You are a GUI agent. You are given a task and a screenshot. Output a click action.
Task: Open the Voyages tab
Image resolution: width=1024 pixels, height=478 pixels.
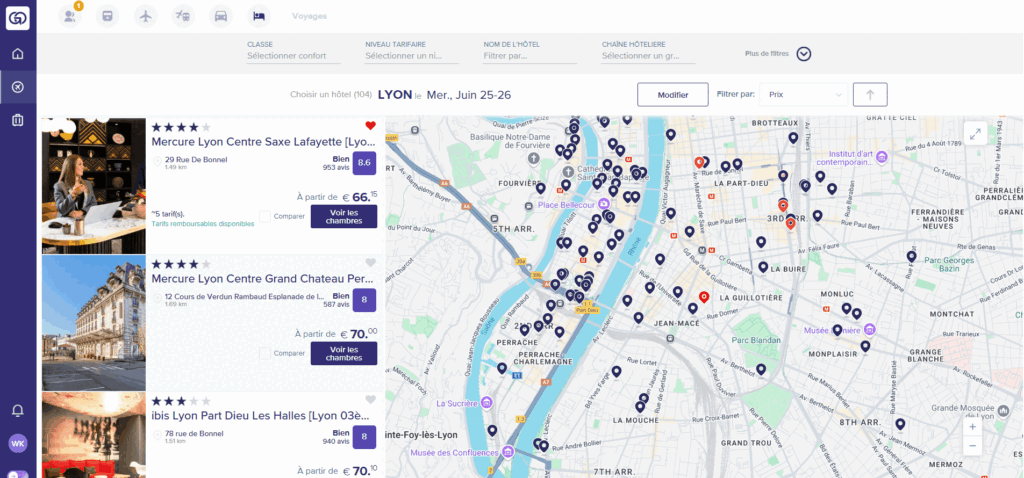click(x=309, y=16)
